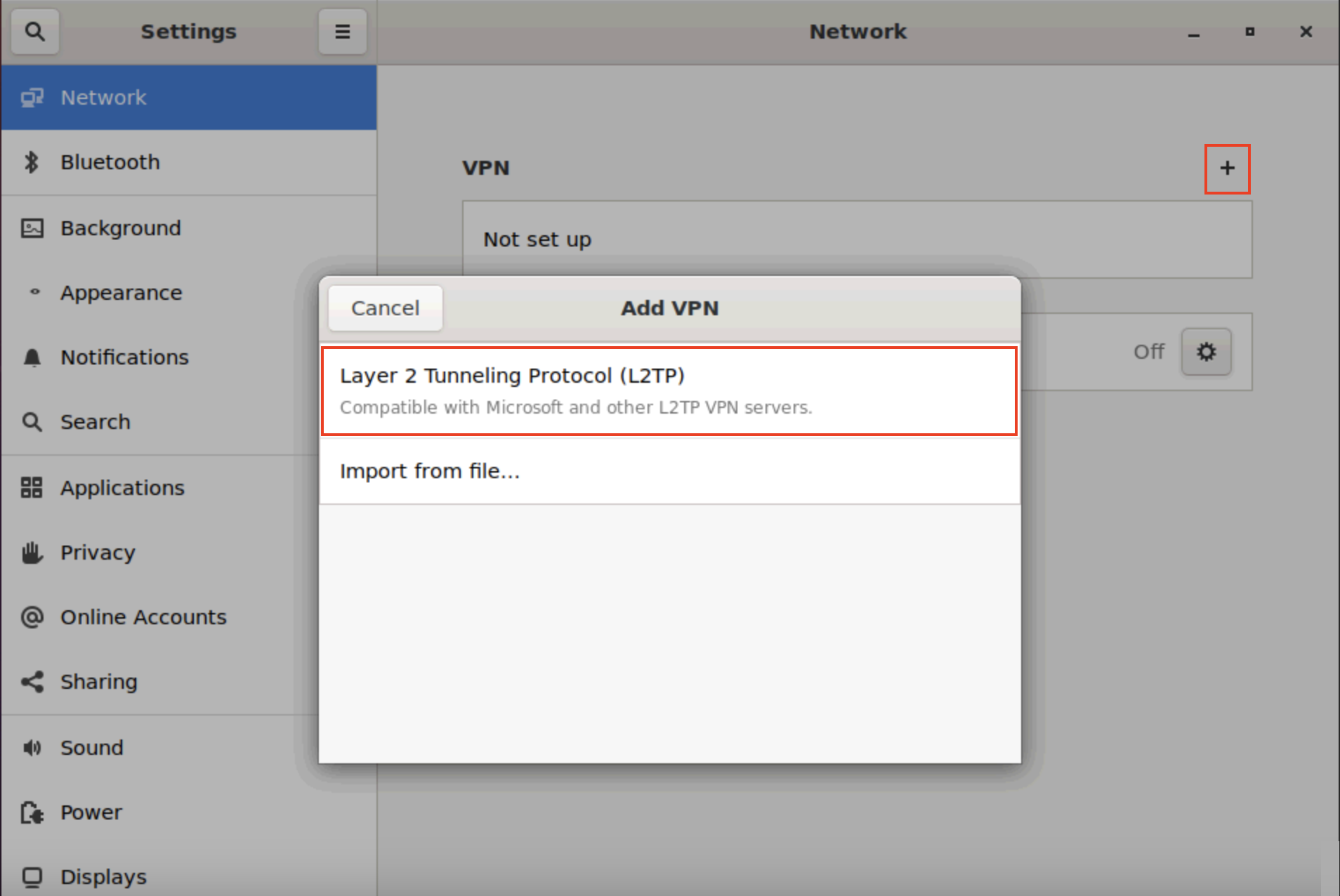Click the plus button to add VPN
Viewport: 1340px width, 896px height.
tap(1227, 169)
